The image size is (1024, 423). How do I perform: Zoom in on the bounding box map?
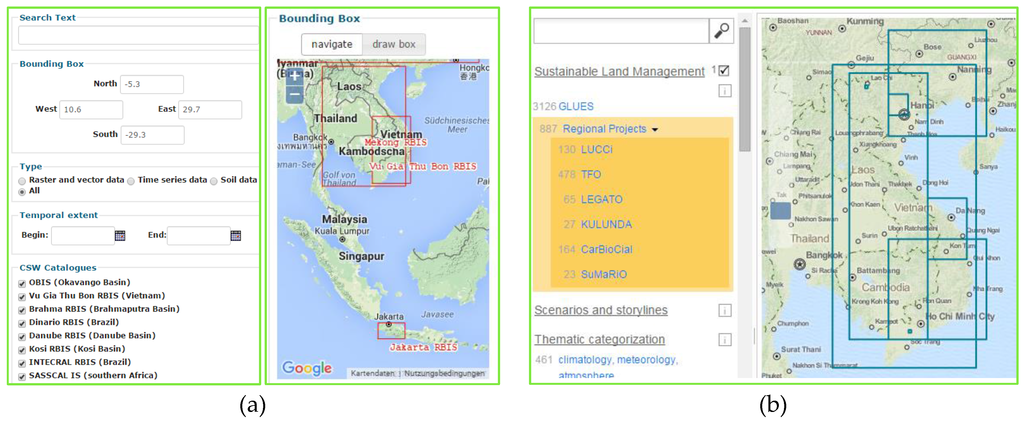tap(294, 76)
